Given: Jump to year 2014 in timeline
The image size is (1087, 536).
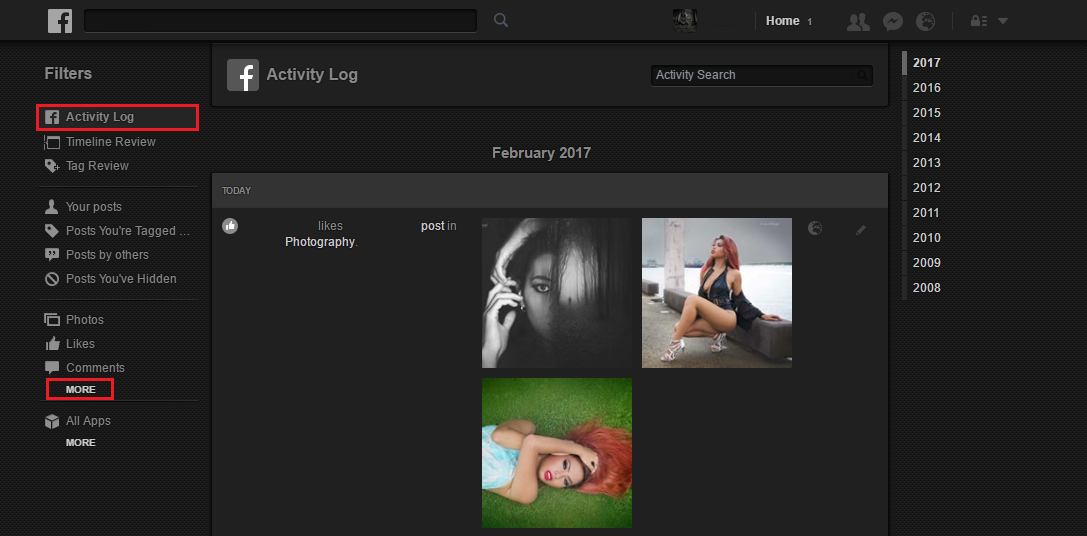Looking at the screenshot, I should [x=926, y=137].
